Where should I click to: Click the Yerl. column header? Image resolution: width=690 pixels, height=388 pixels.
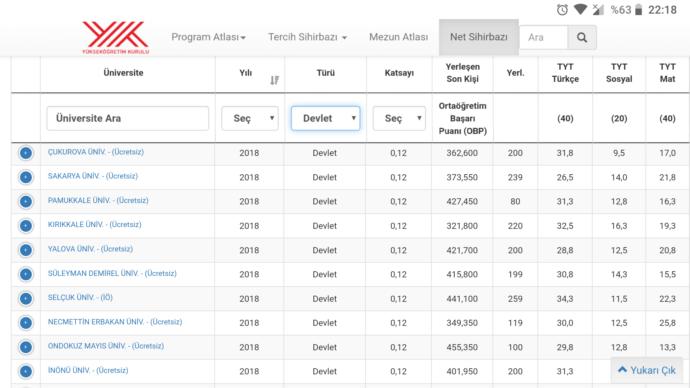tap(515, 73)
